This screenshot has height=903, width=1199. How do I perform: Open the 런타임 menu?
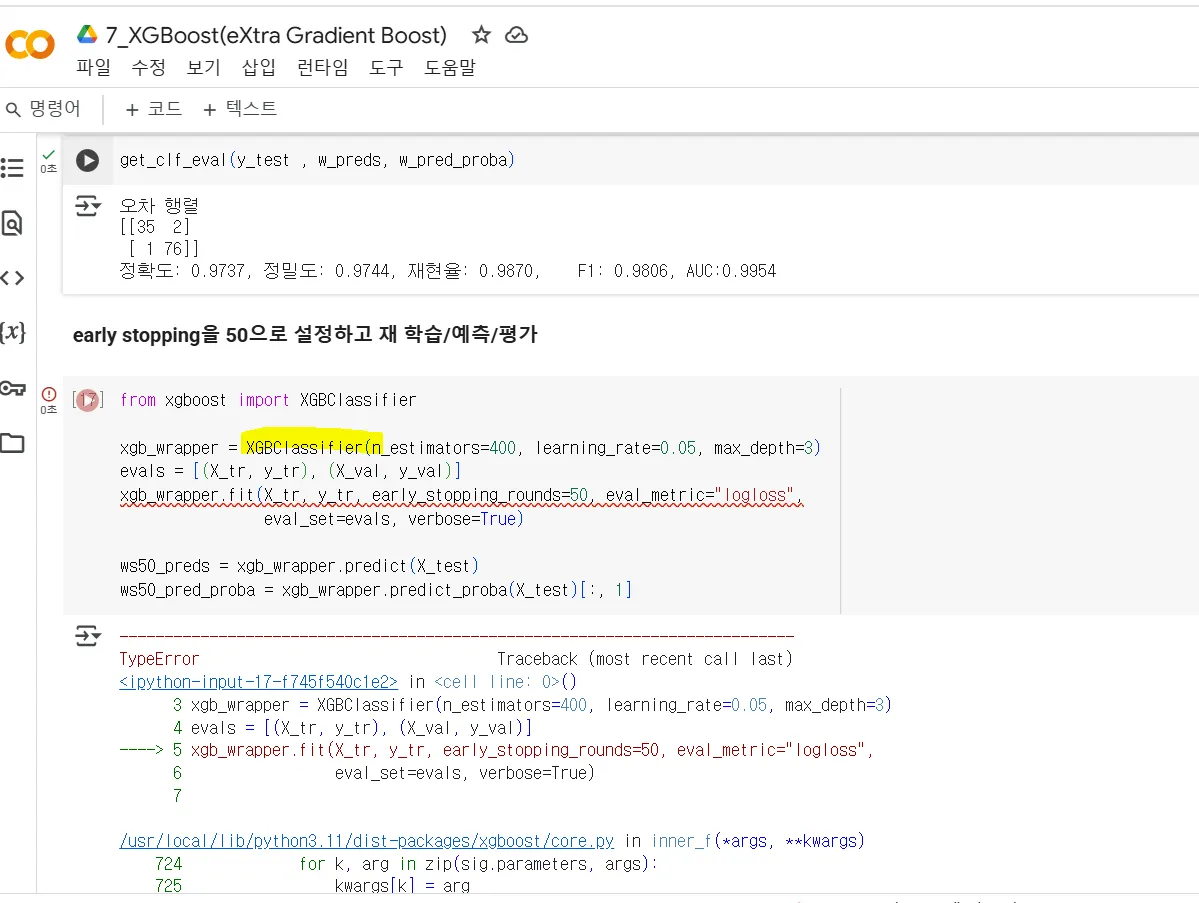click(323, 67)
